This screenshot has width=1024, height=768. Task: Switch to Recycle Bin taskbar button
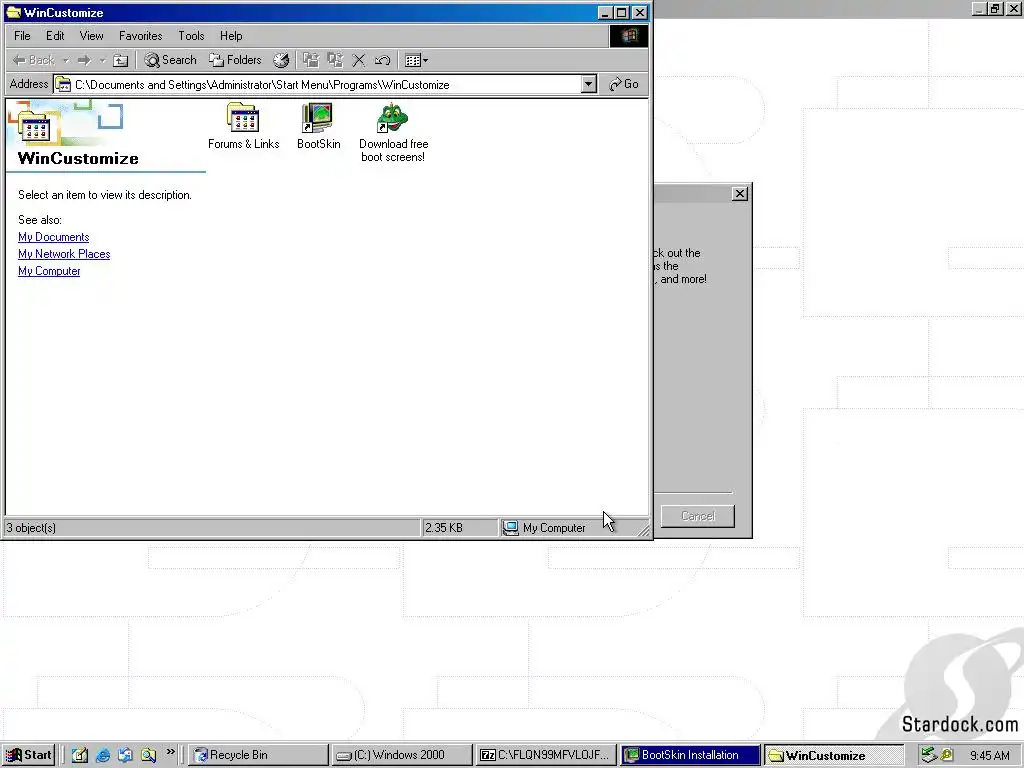[x=259, y=755]
